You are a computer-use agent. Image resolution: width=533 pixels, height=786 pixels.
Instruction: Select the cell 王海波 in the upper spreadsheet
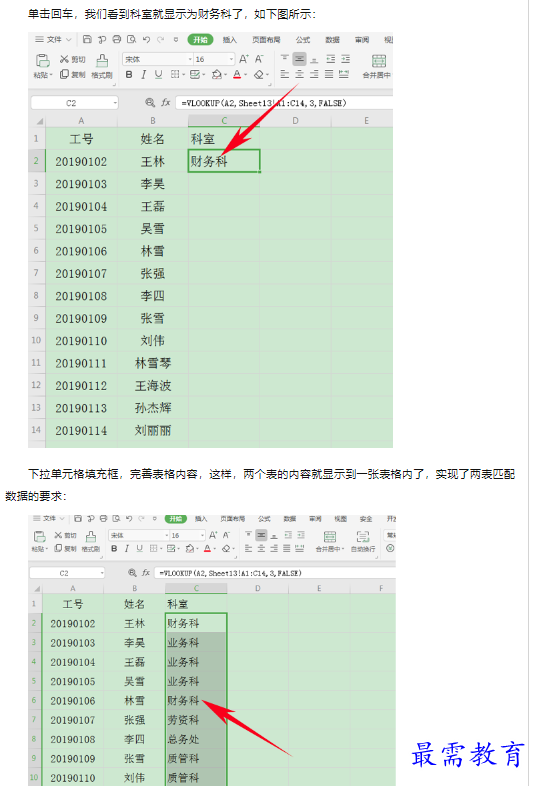[x=153, y=385]
